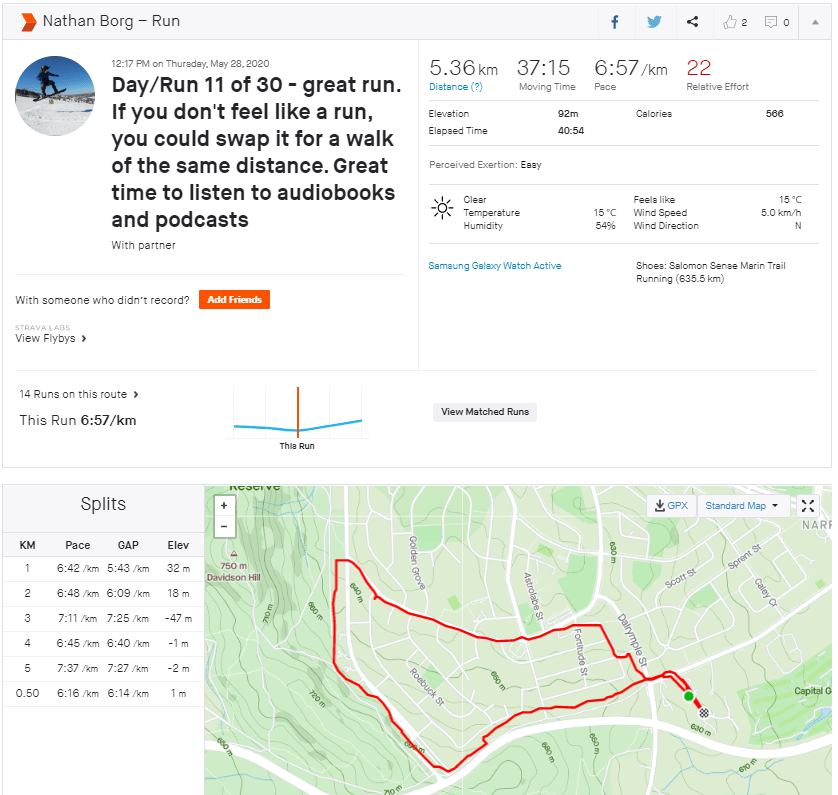838x795 pixels.
Task: Zoom out on the map
Action: tap(223, 526)
